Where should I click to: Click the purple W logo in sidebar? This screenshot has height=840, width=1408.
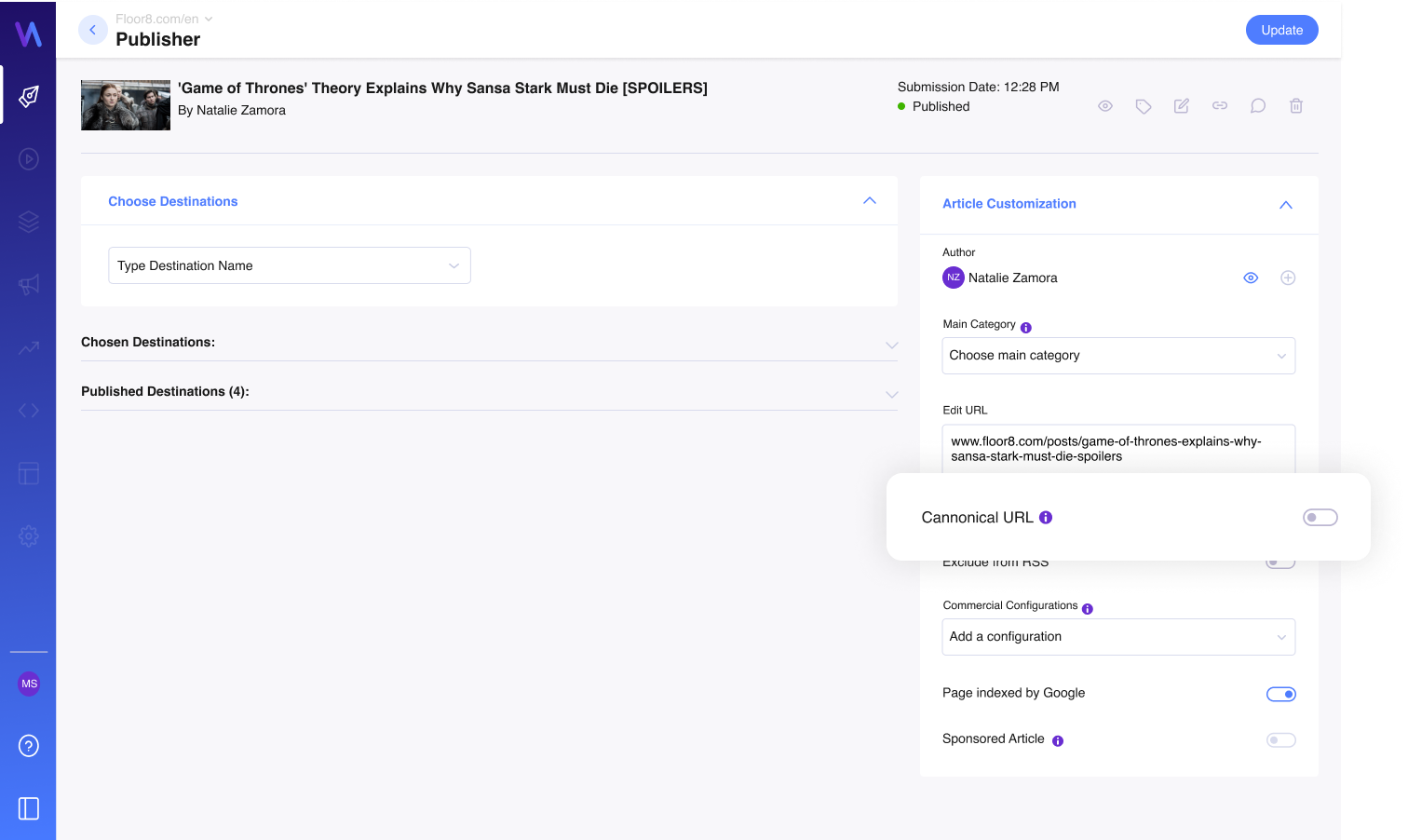tap(29, 34)
